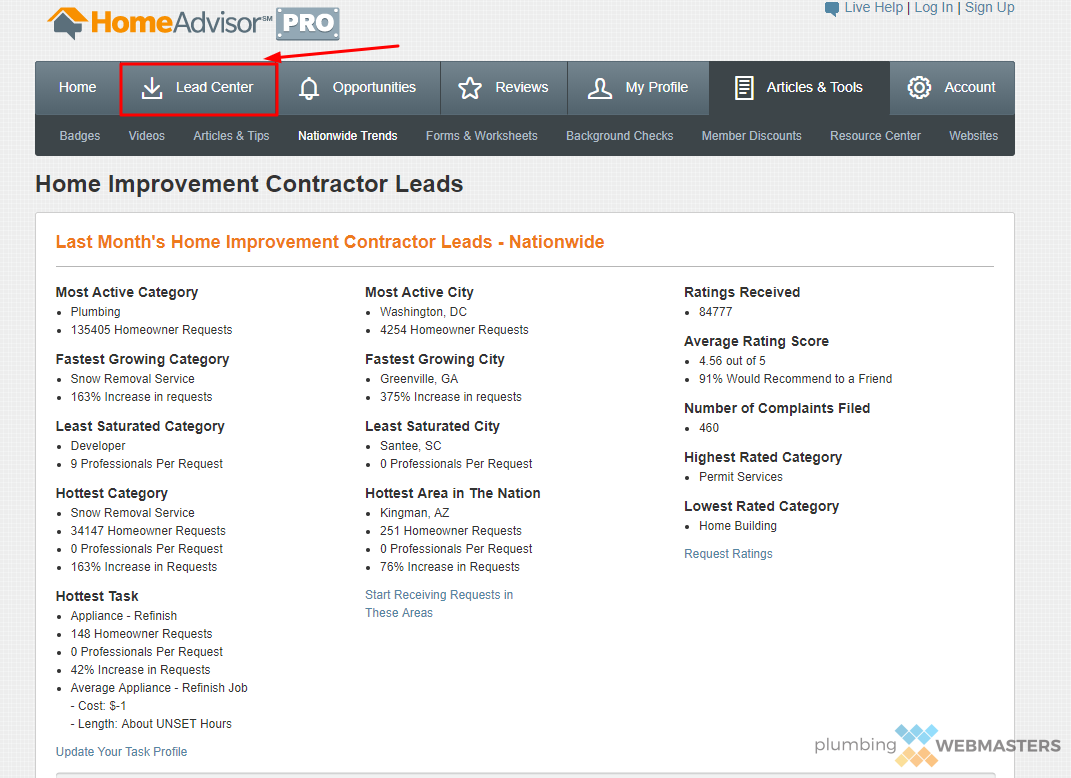The image size is (1071, 778).
Task: Click 375% Increase in requests text
Action: tap(451, 396)
